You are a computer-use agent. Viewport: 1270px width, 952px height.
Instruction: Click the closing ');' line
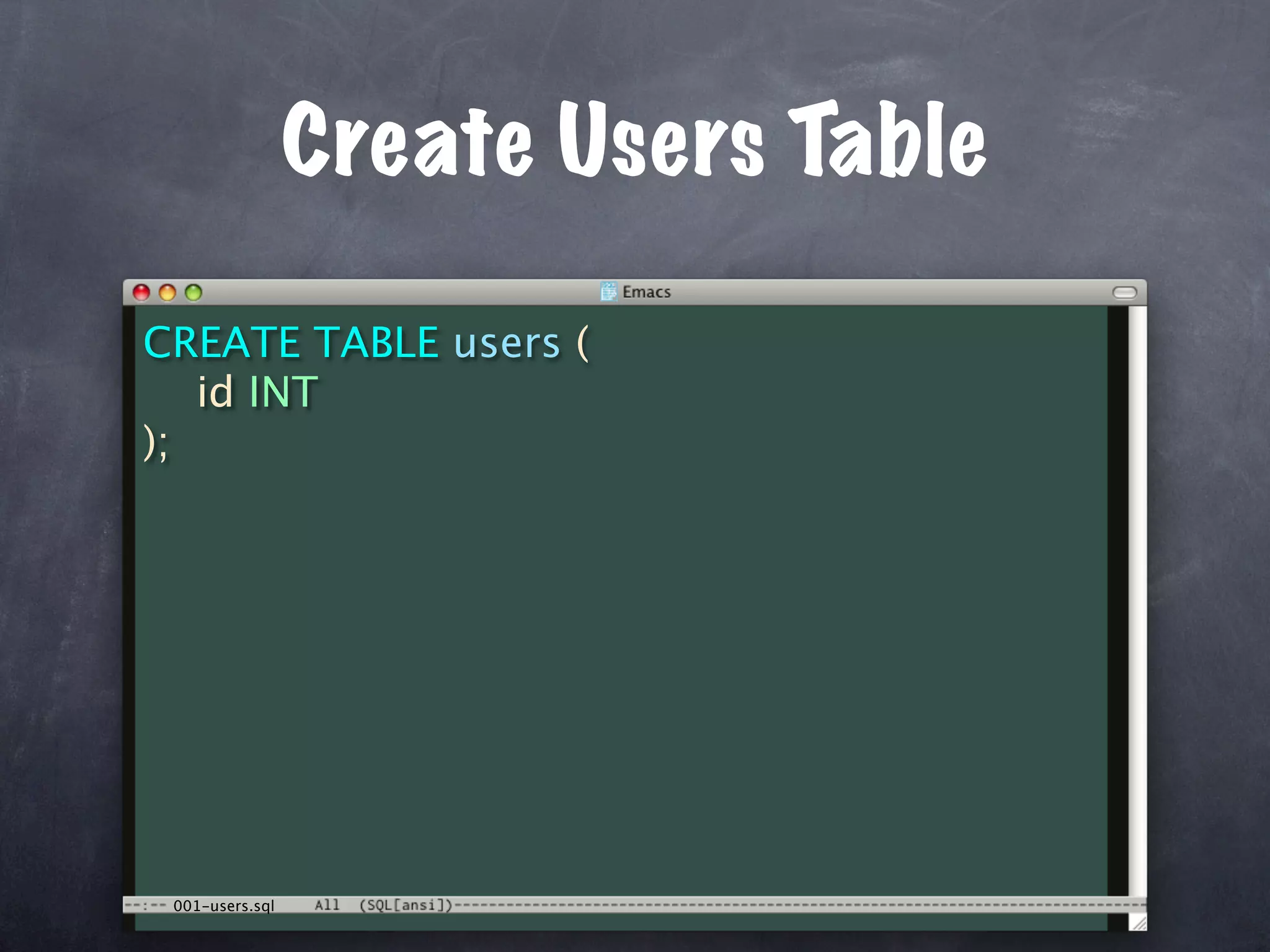(156, 443)
